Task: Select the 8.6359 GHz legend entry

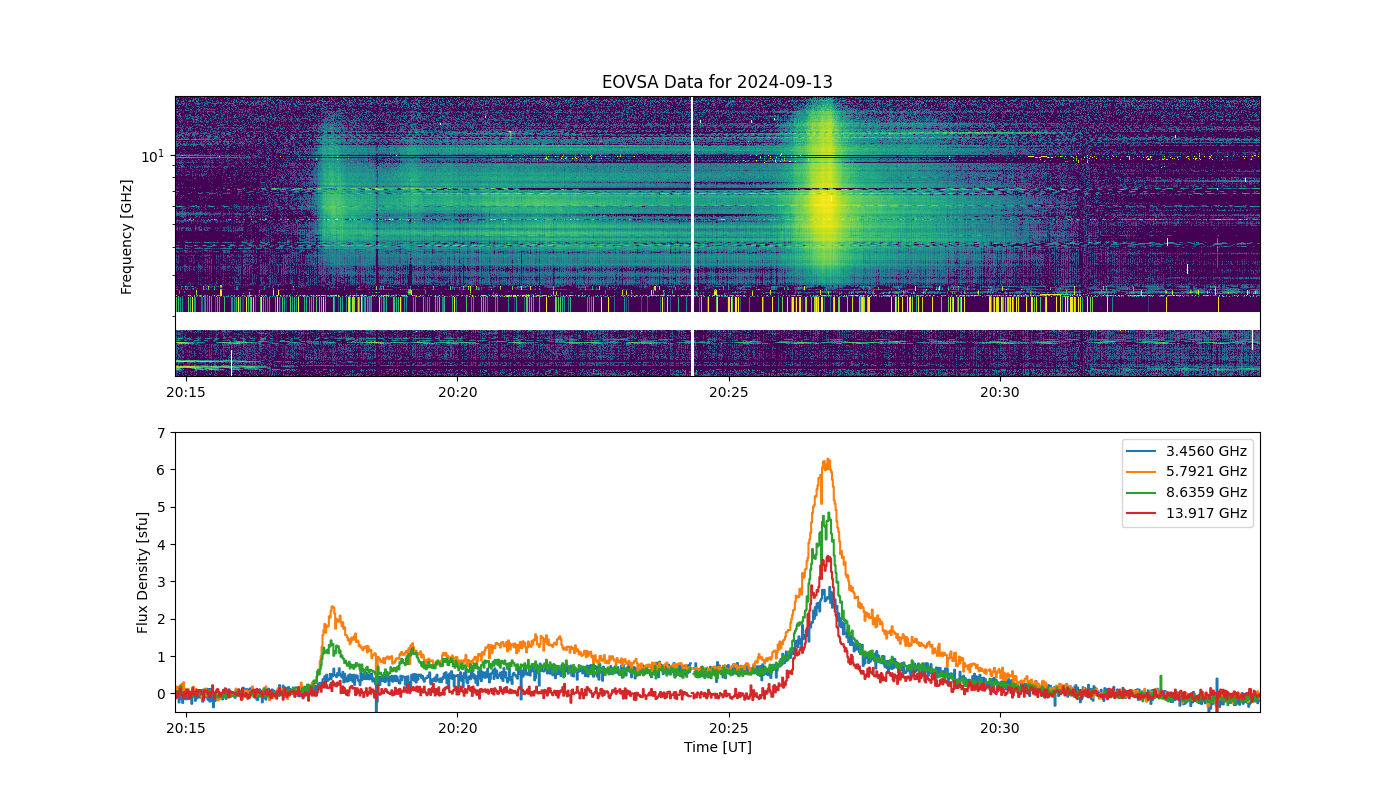Action: (x=1187, y=493)
